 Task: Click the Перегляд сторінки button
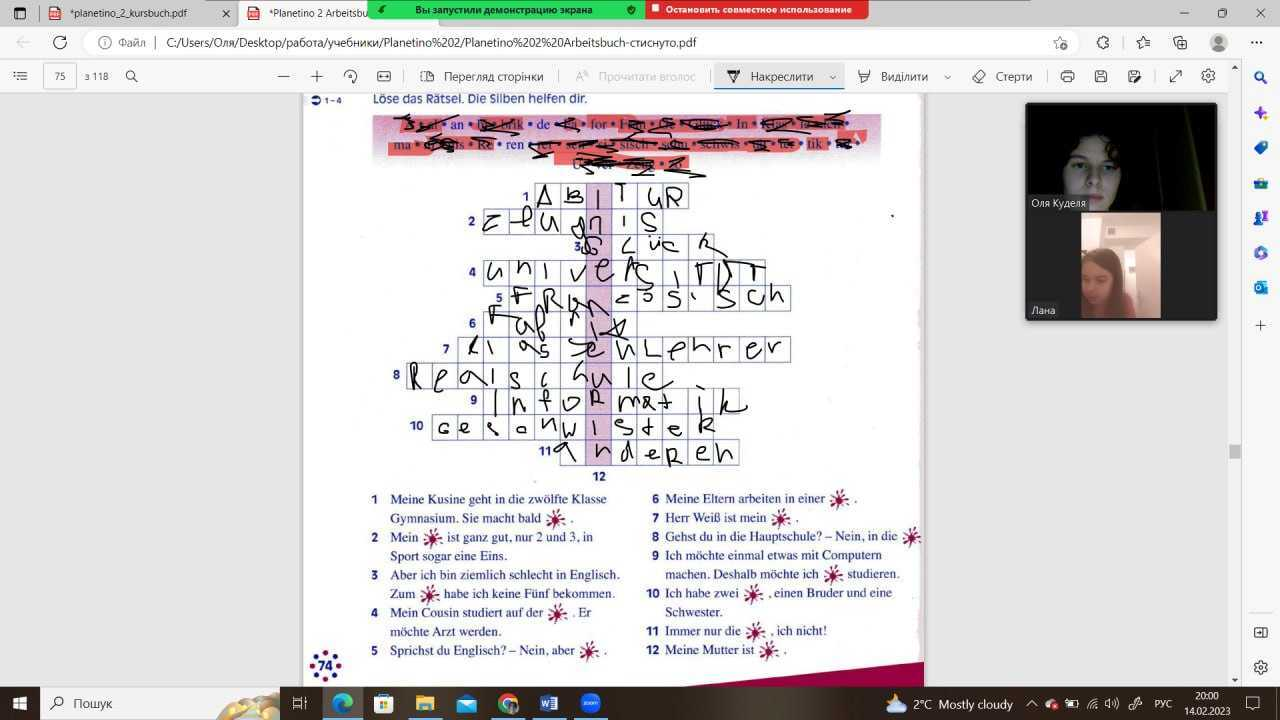[482, 76]
